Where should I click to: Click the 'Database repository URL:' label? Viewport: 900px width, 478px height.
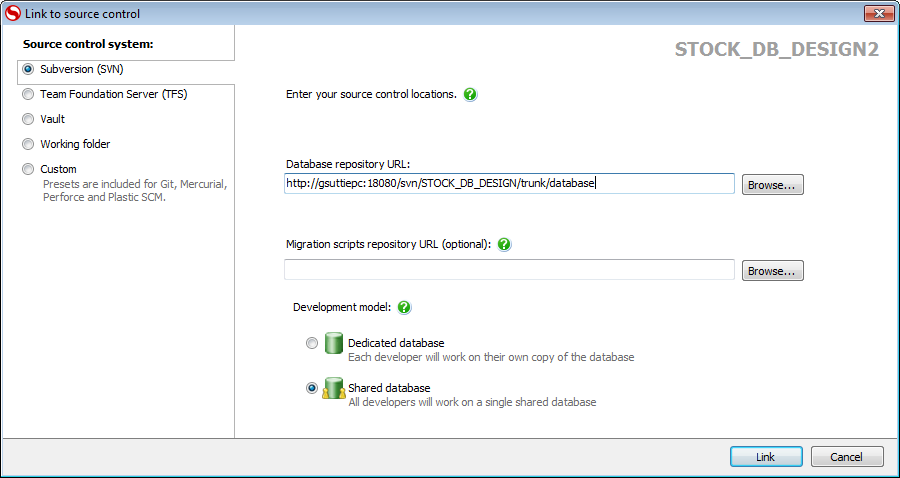click(x=348, y=164)
